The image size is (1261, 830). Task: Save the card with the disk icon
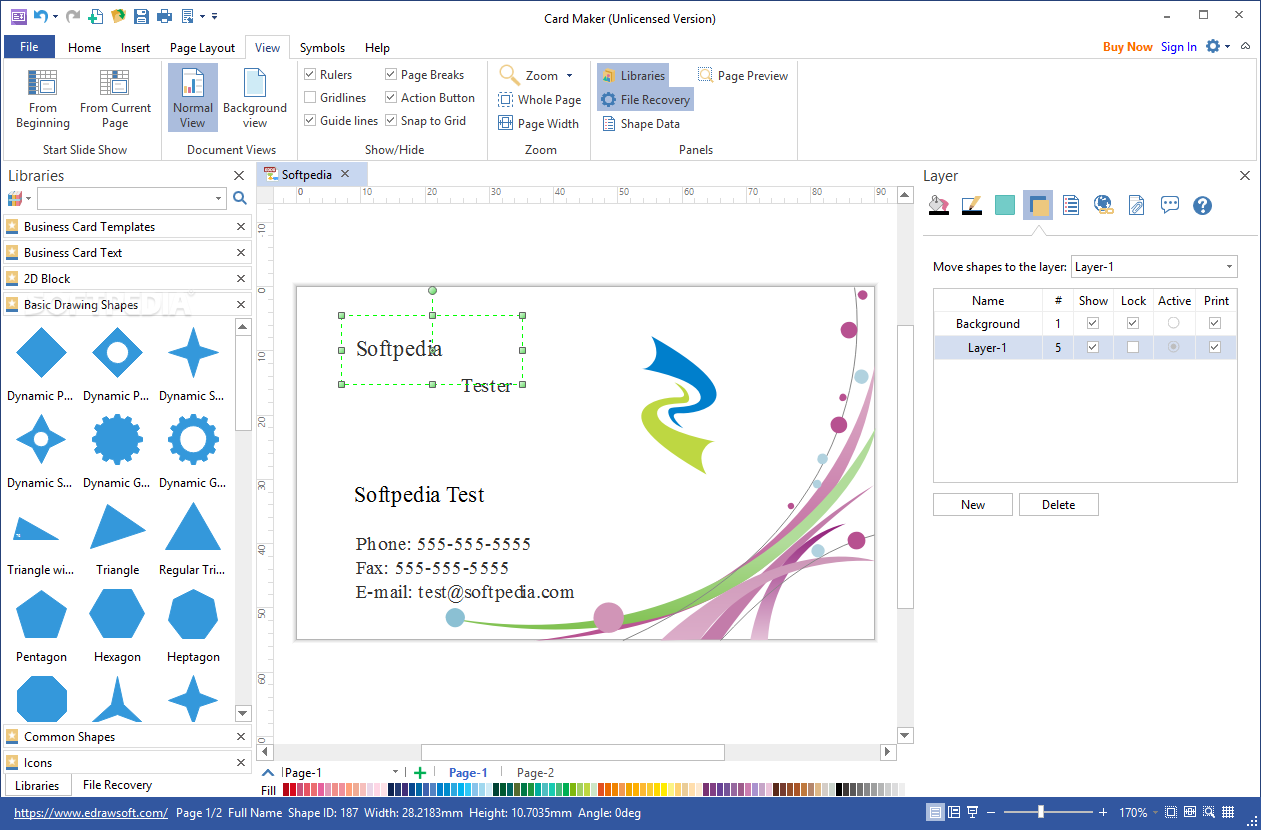(x=141, y=16)
